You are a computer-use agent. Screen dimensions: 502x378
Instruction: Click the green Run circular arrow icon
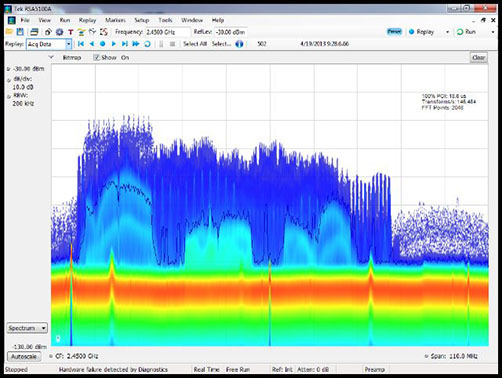(460, 32)
